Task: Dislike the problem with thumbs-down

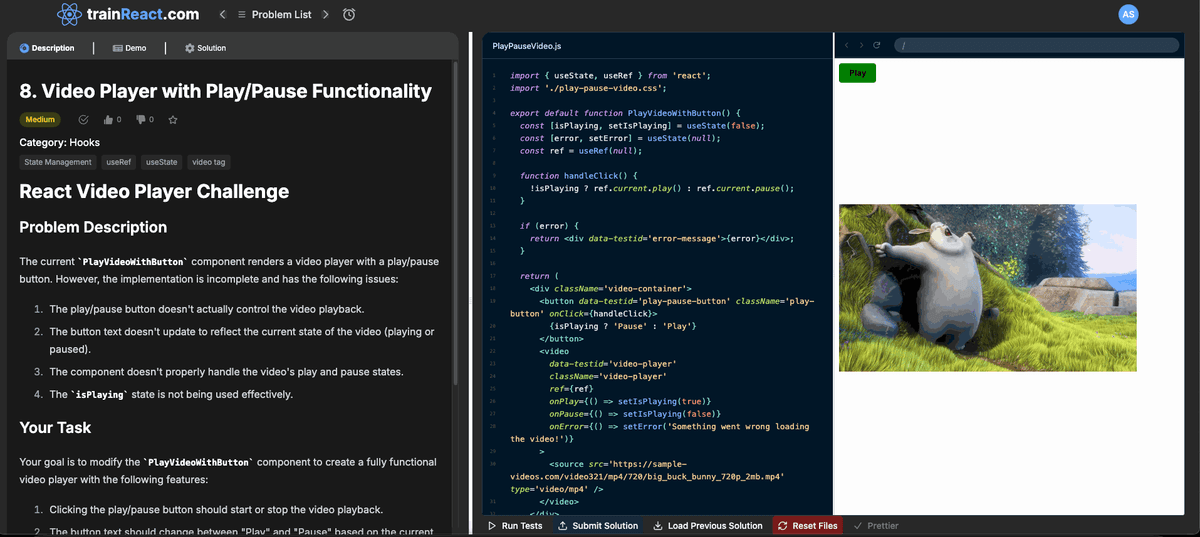Action: [x=140, y=120]
